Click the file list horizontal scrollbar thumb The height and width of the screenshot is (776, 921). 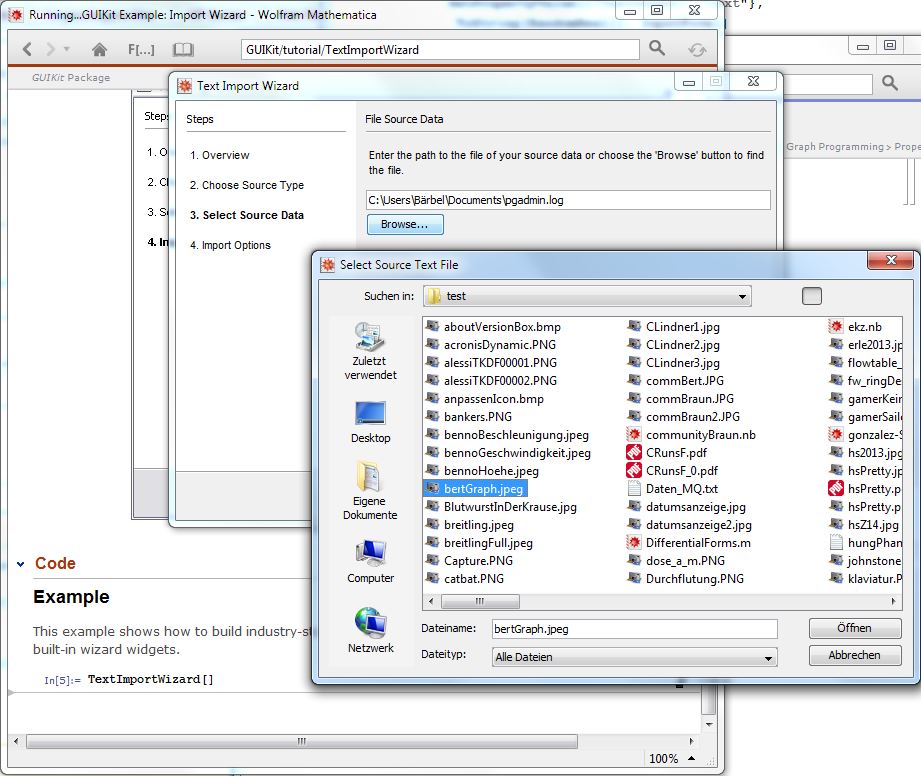pos(480,601)
